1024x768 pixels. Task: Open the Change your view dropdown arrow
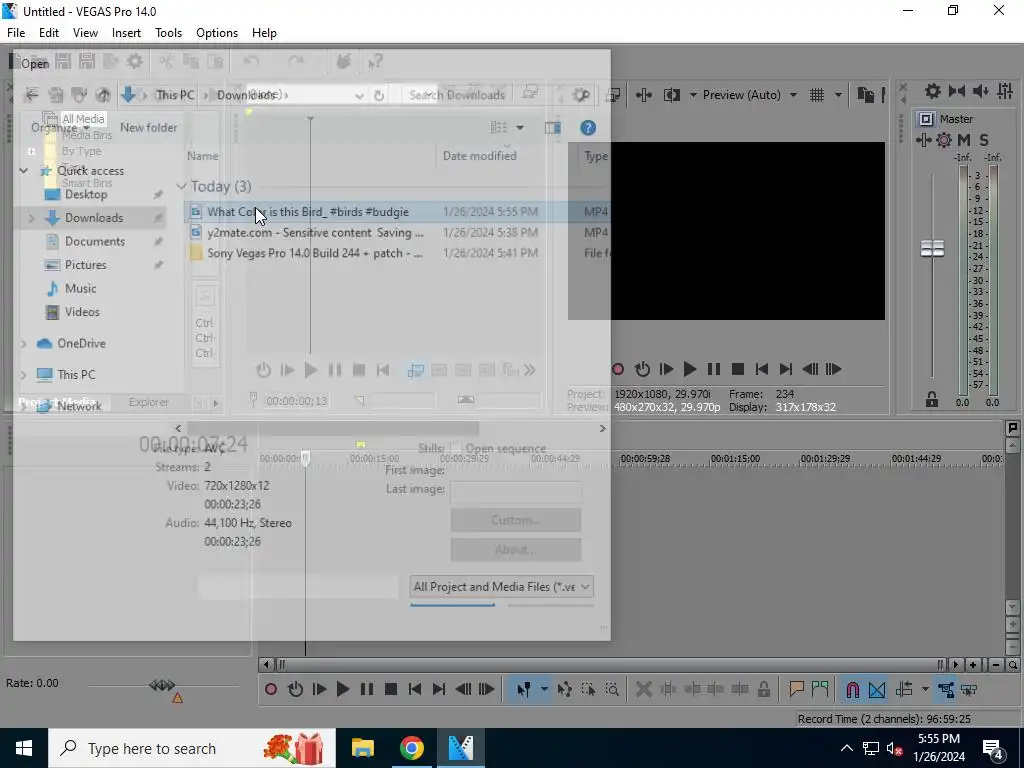point(520,128)
